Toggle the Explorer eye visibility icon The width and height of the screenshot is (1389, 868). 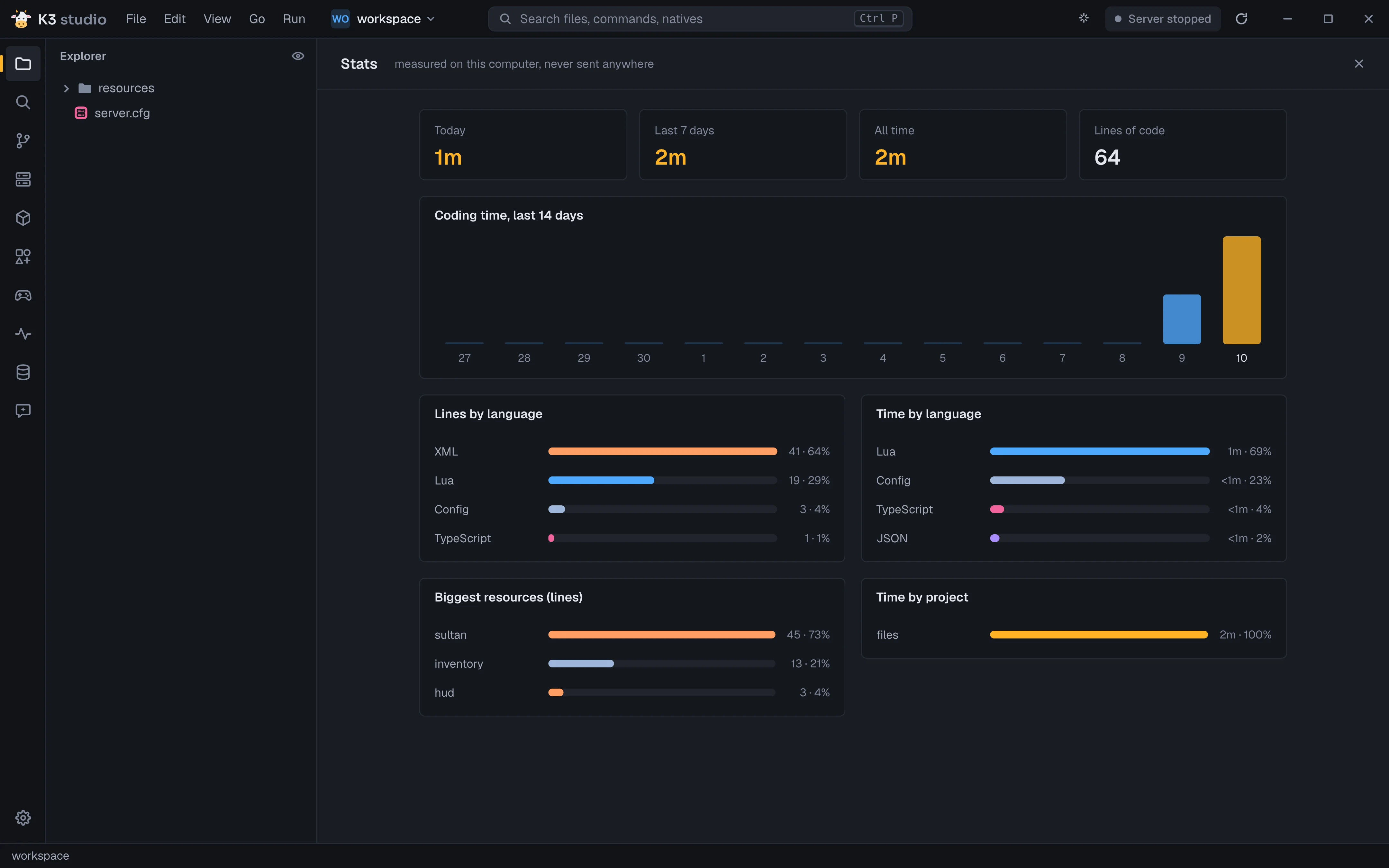[x=298, y=56]
